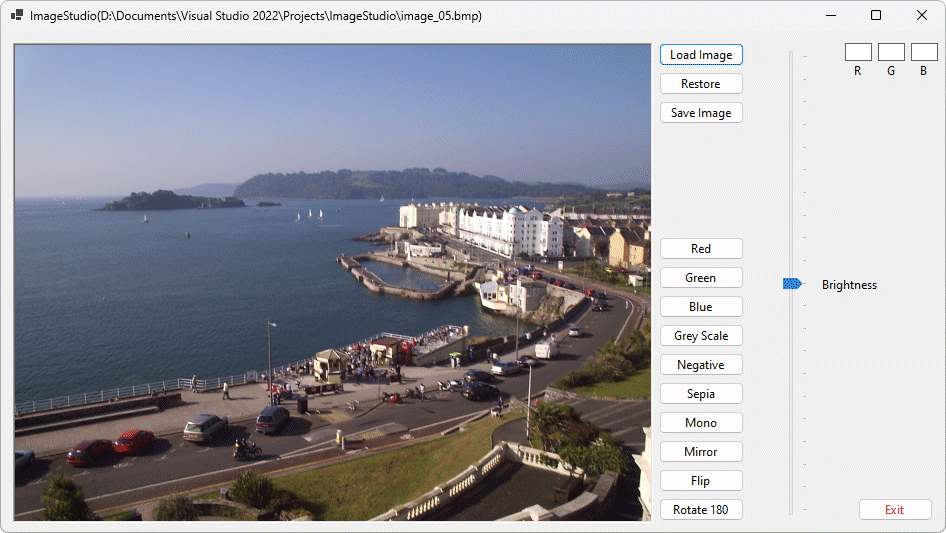
Task: Apply the Negative effect
Action: (x=701, y=365)
